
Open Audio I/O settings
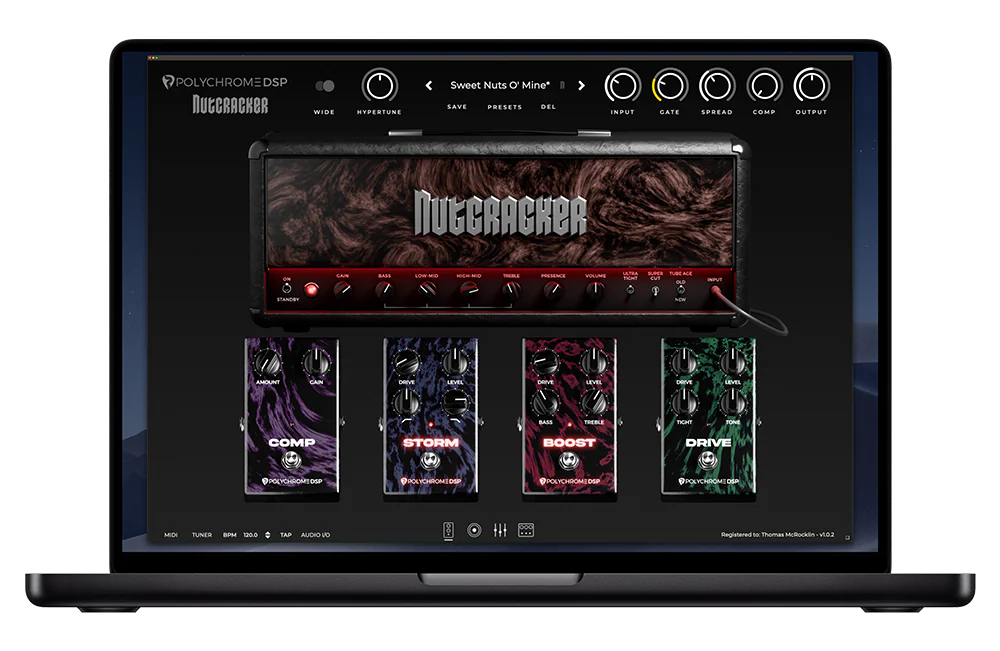coord(315,535)
